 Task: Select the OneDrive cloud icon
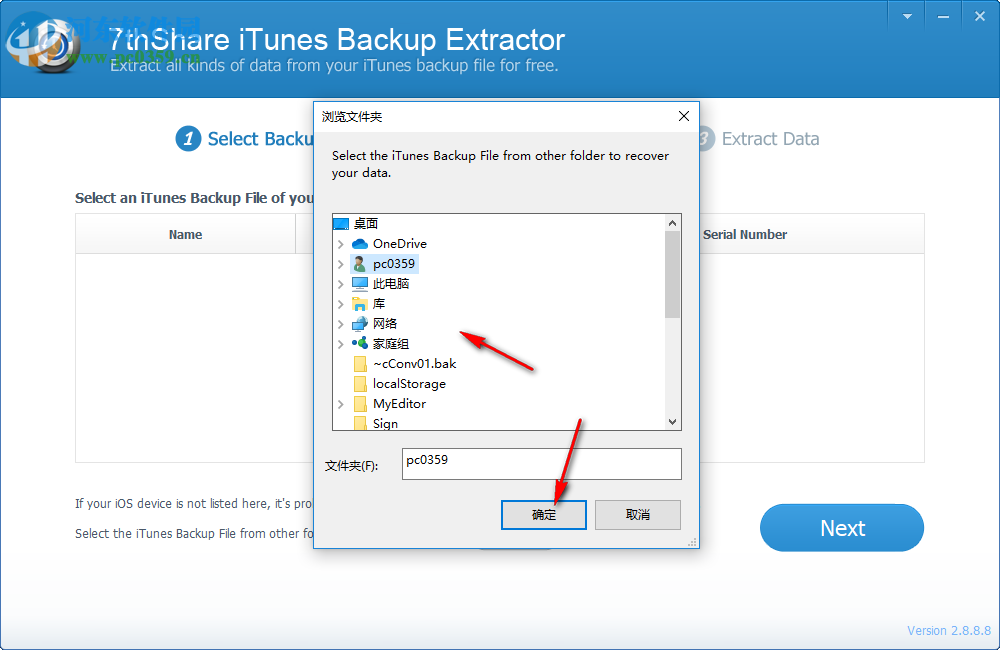click(358, 243)
